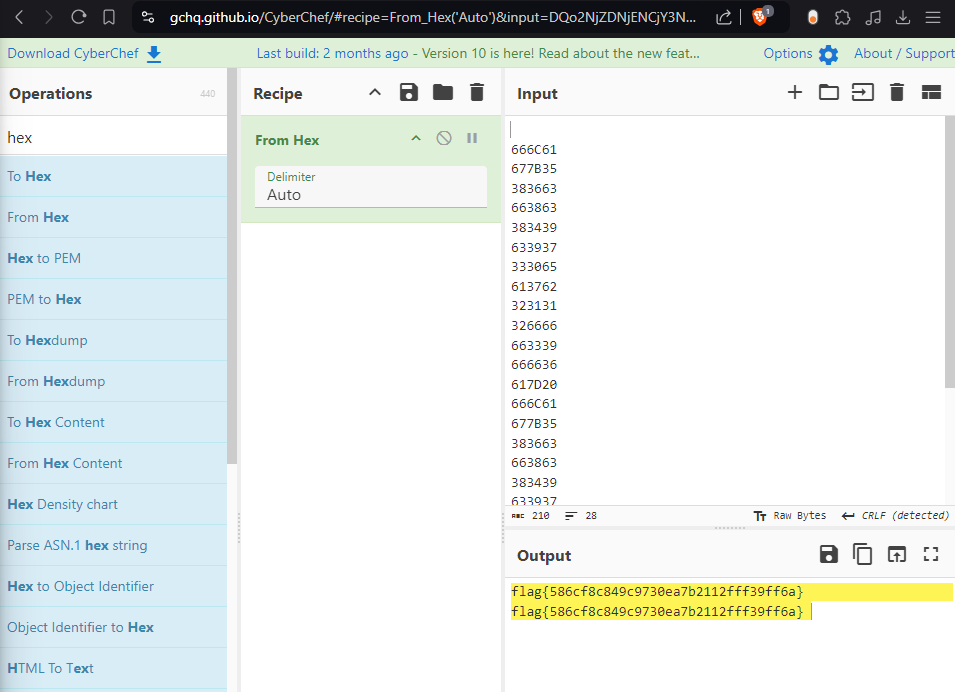Open the Delimiter Auto dropdown
This screenshot has height=692, width=955.
click(x=371, y=187)
